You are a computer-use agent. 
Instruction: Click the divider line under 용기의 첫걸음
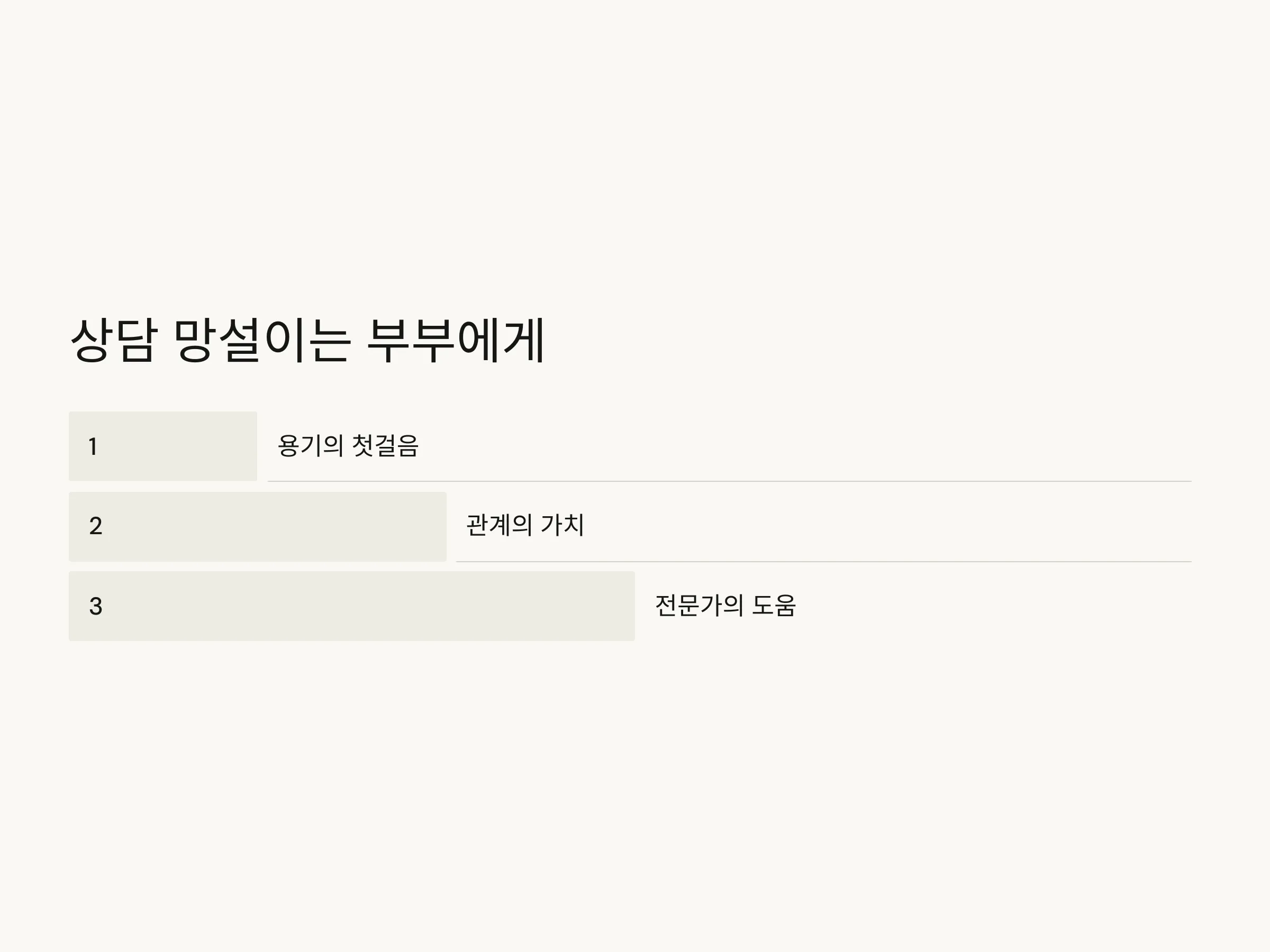click(729, 481)
